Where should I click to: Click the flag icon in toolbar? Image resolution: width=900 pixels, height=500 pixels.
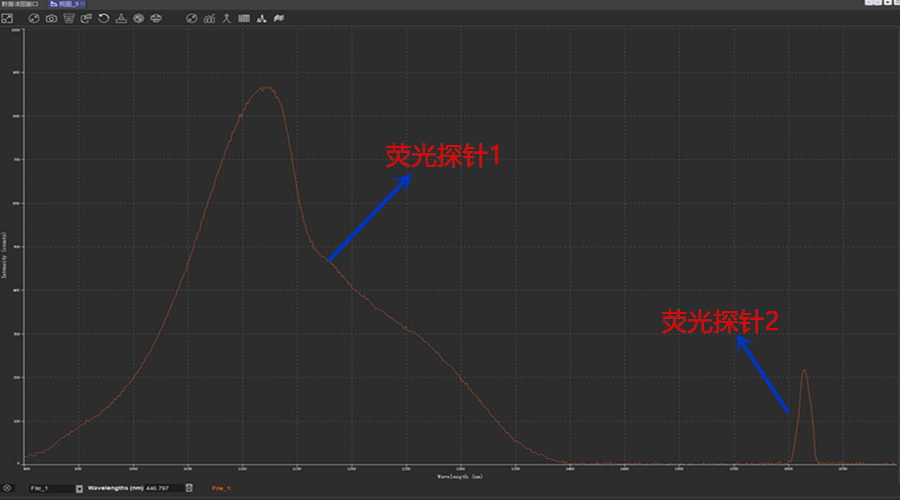[x=278, y=19]
